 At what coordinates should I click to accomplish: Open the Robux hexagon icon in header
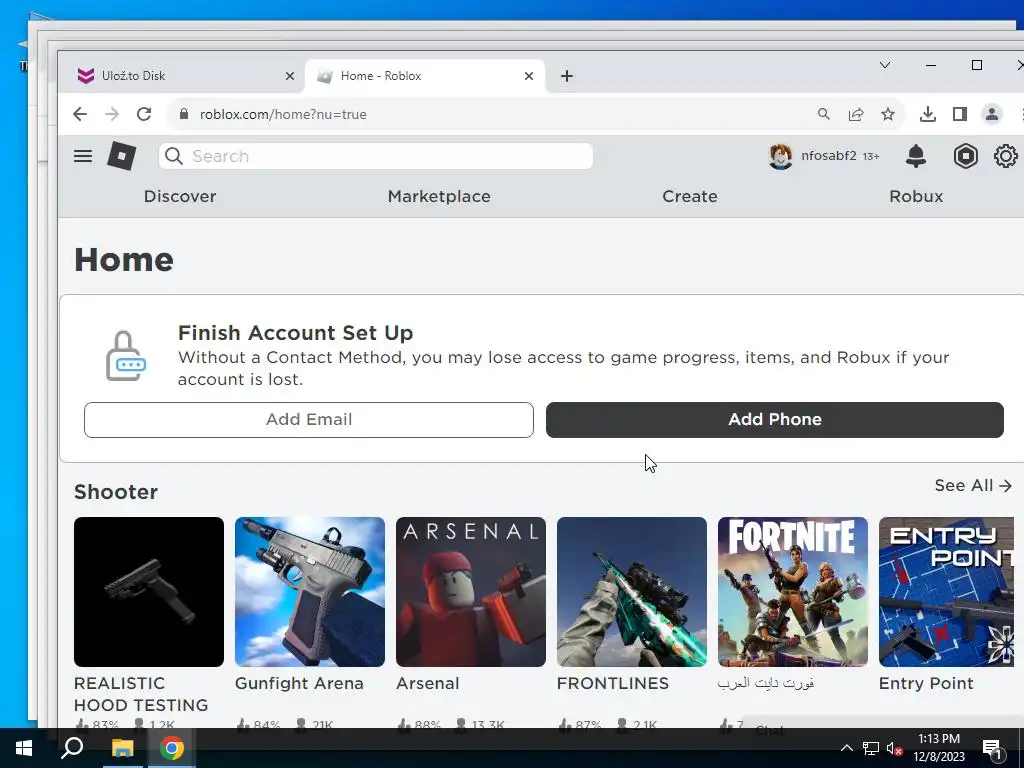coord(965,156)
